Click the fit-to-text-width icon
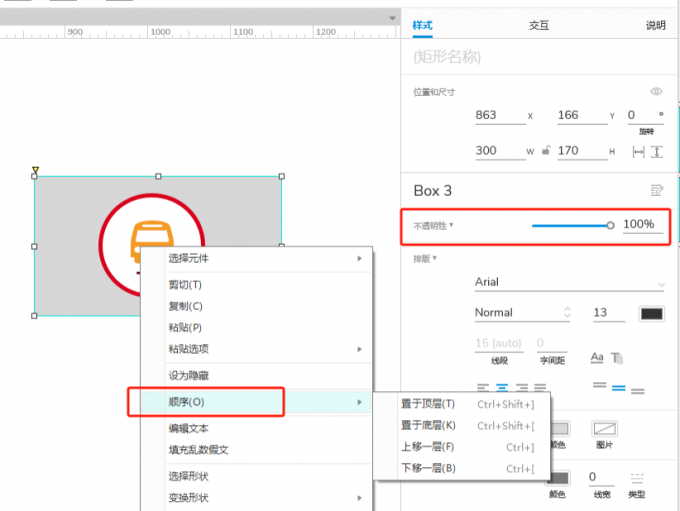This screenshot has width=680, height=511. coord(638,152)
